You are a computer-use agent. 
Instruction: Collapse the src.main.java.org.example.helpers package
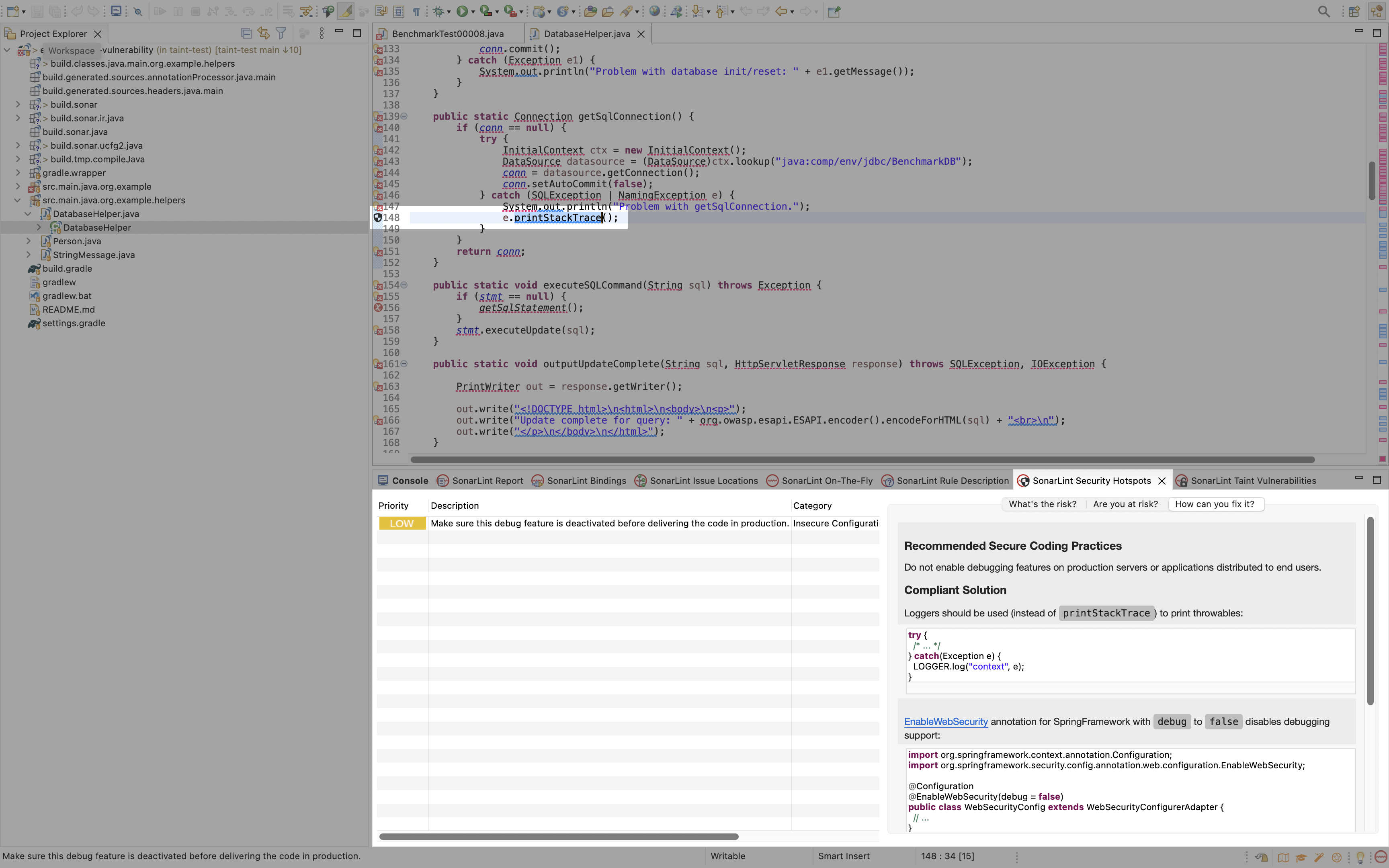tap(18, 201)
